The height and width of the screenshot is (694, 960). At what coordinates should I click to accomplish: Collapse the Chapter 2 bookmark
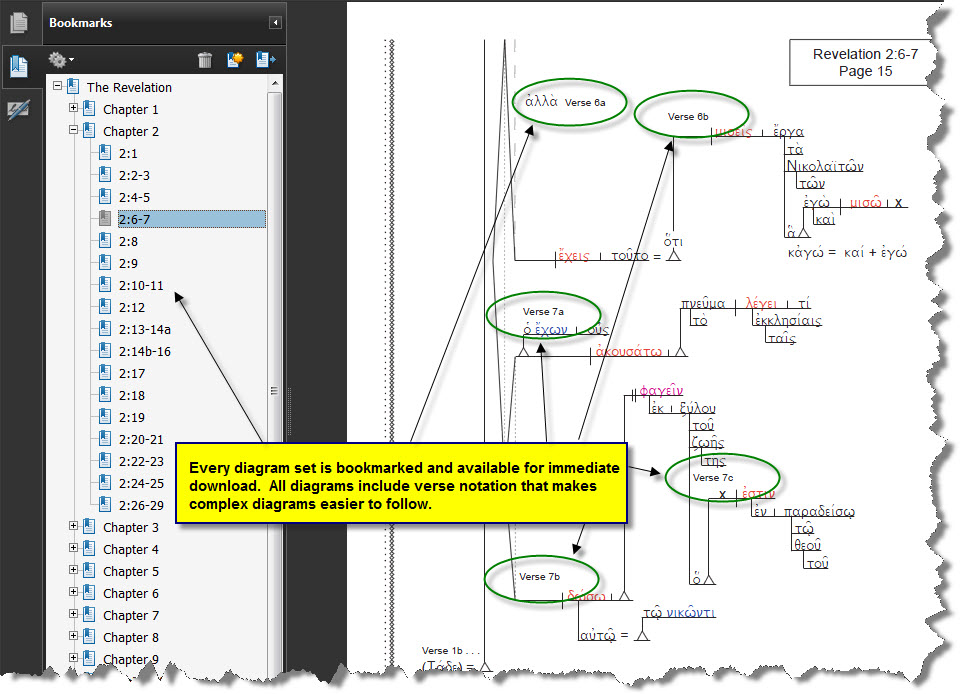[73, 131]
